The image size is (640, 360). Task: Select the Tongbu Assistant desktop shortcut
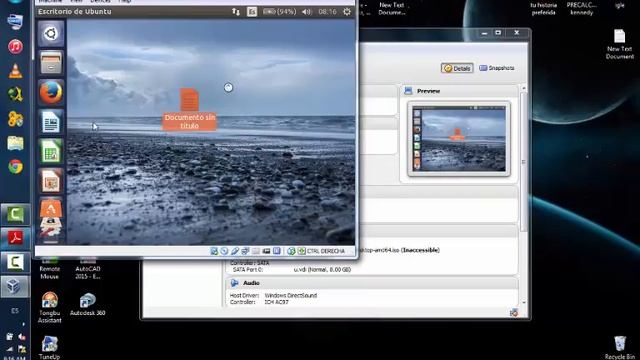(49, 308)
